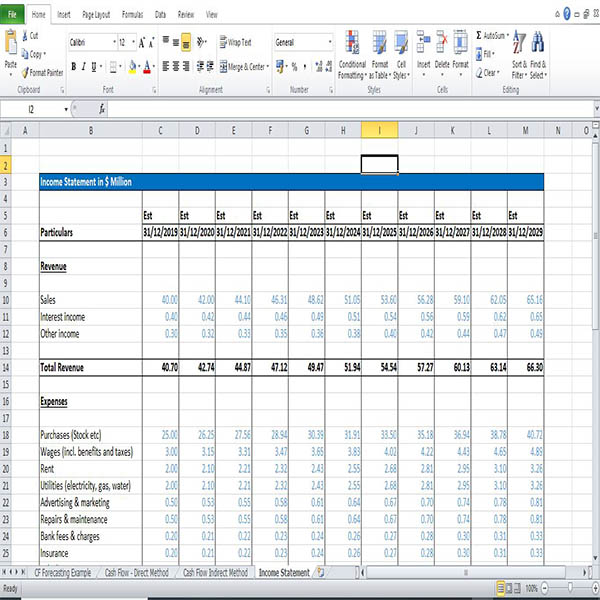Open the CF Forecasting Example sheet
Screen dimensions: 600x600
pyautogui.click(x=62, y=572)
